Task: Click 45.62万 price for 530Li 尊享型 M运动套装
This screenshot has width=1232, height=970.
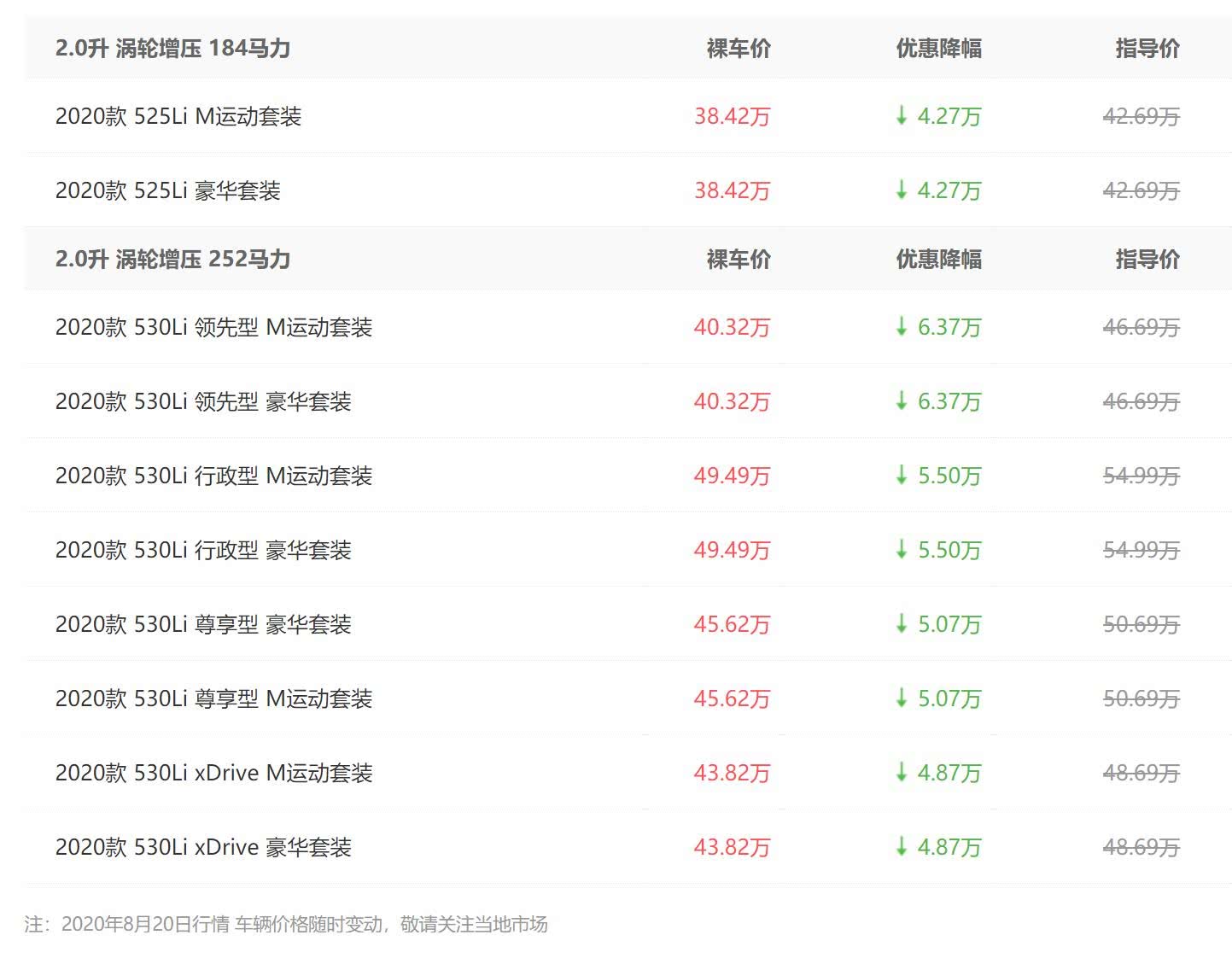Action: (x=732, y=698)
